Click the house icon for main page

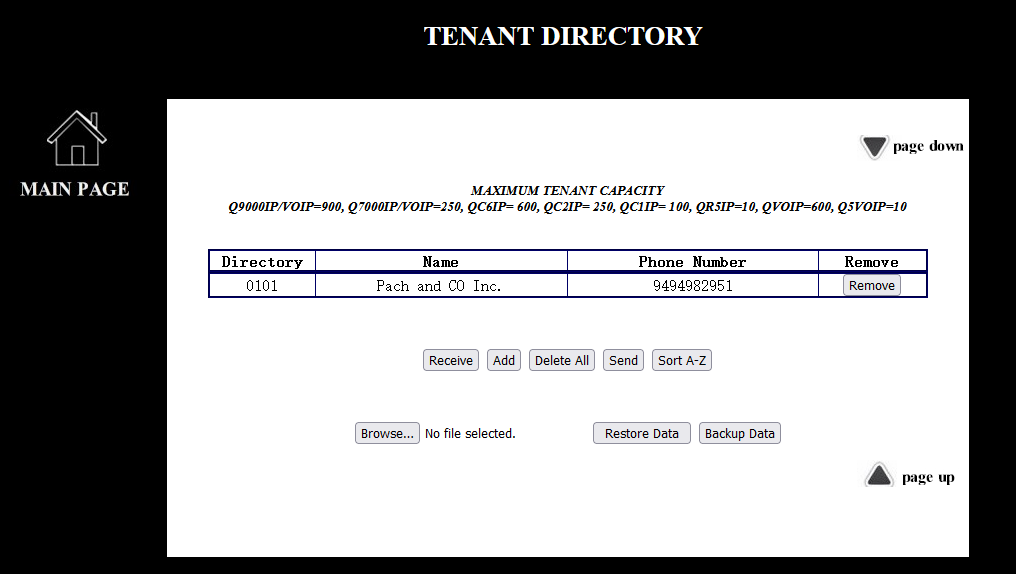76,138
